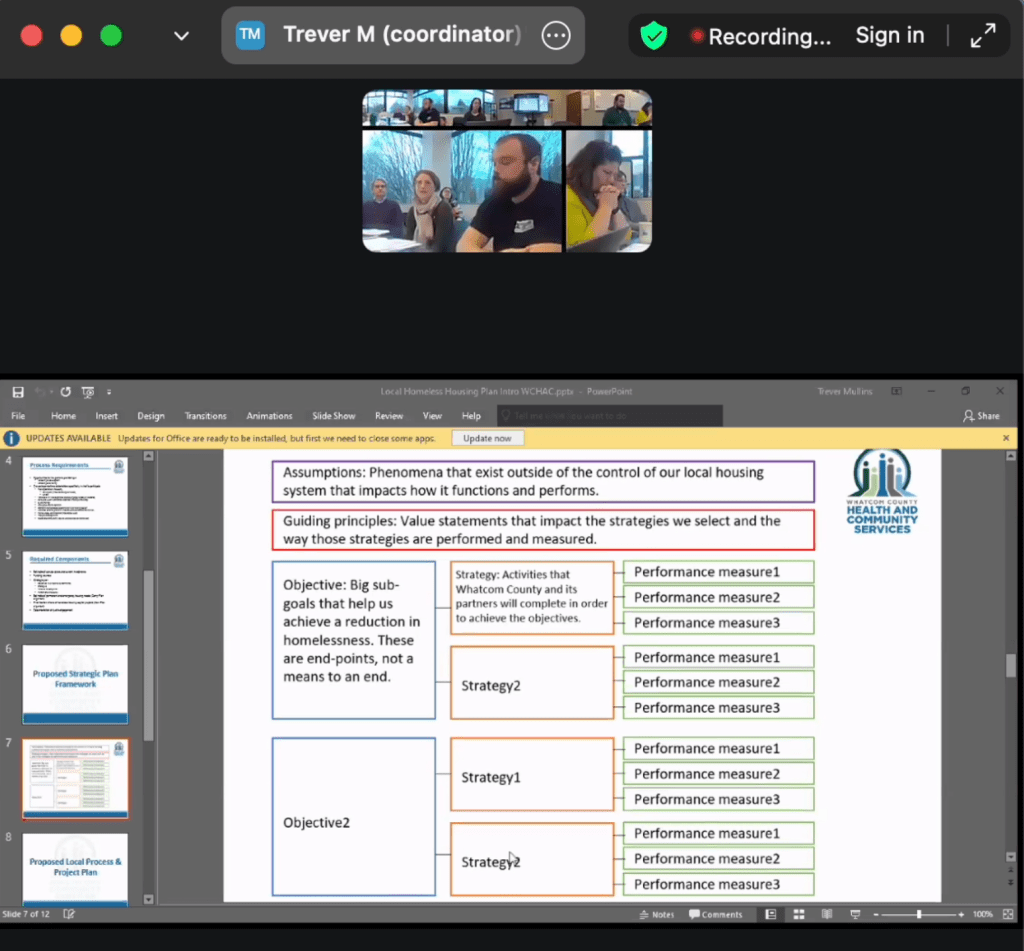Switch to Reading View in status bar

point(826,914)
